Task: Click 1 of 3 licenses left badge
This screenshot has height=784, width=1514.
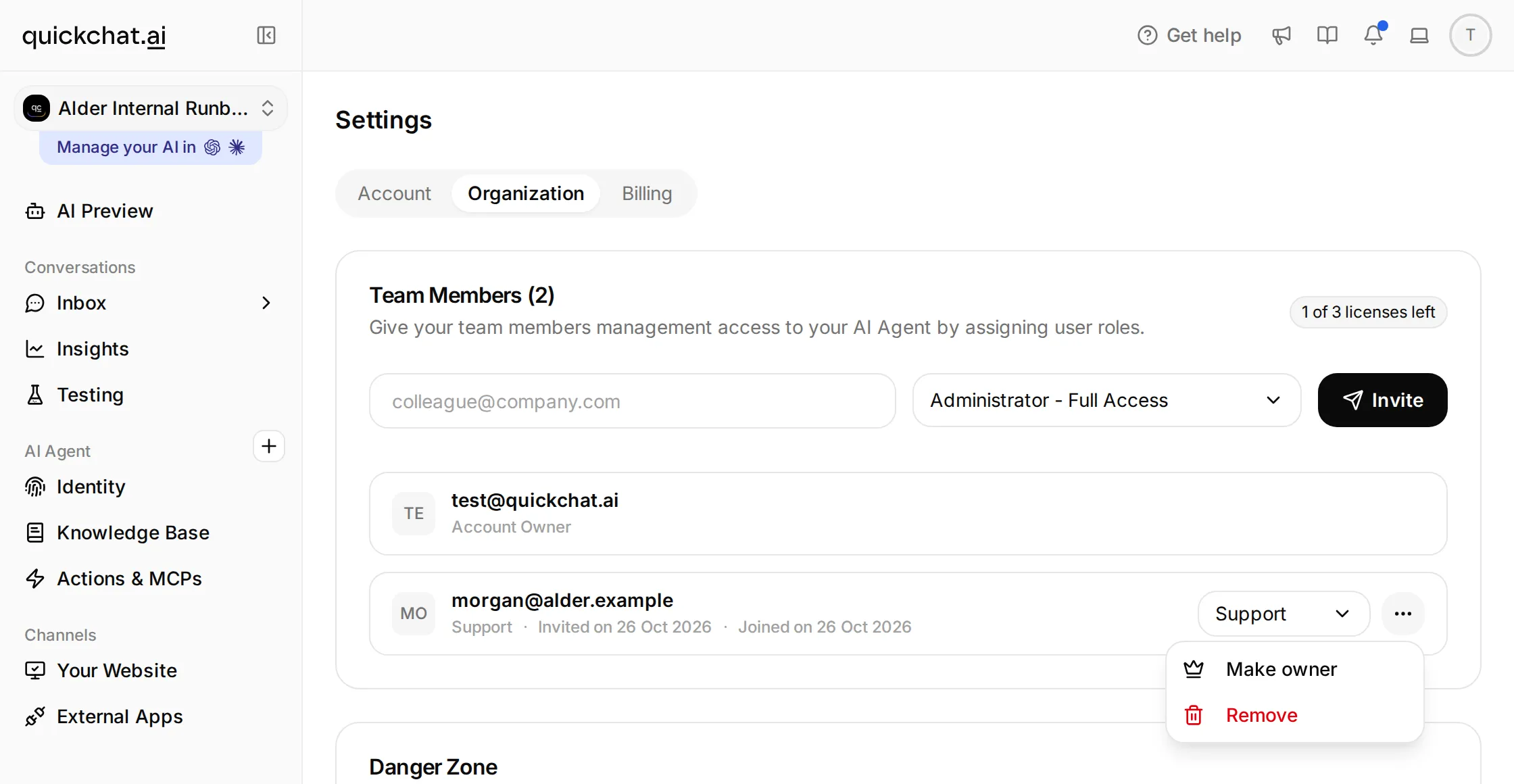Action: tap(1368, 312)
